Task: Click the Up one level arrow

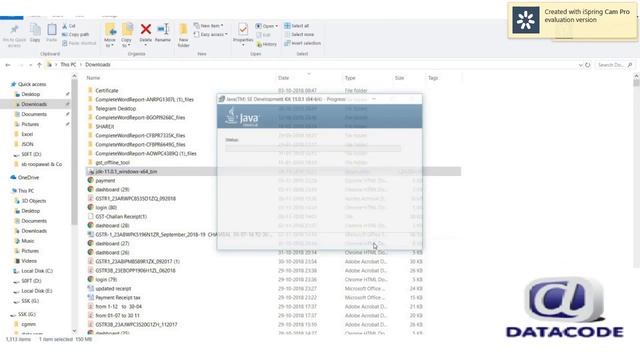Action: pos(39,65)
